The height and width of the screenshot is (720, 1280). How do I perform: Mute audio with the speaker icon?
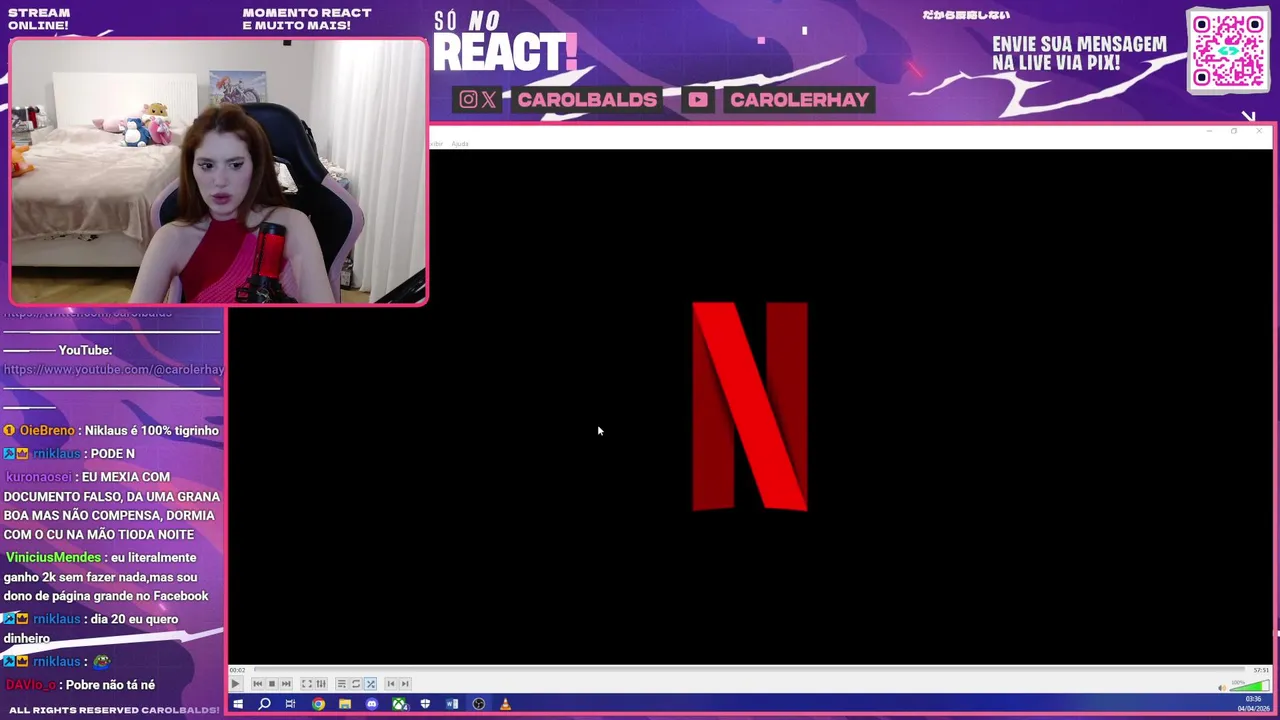point(1222,688)
